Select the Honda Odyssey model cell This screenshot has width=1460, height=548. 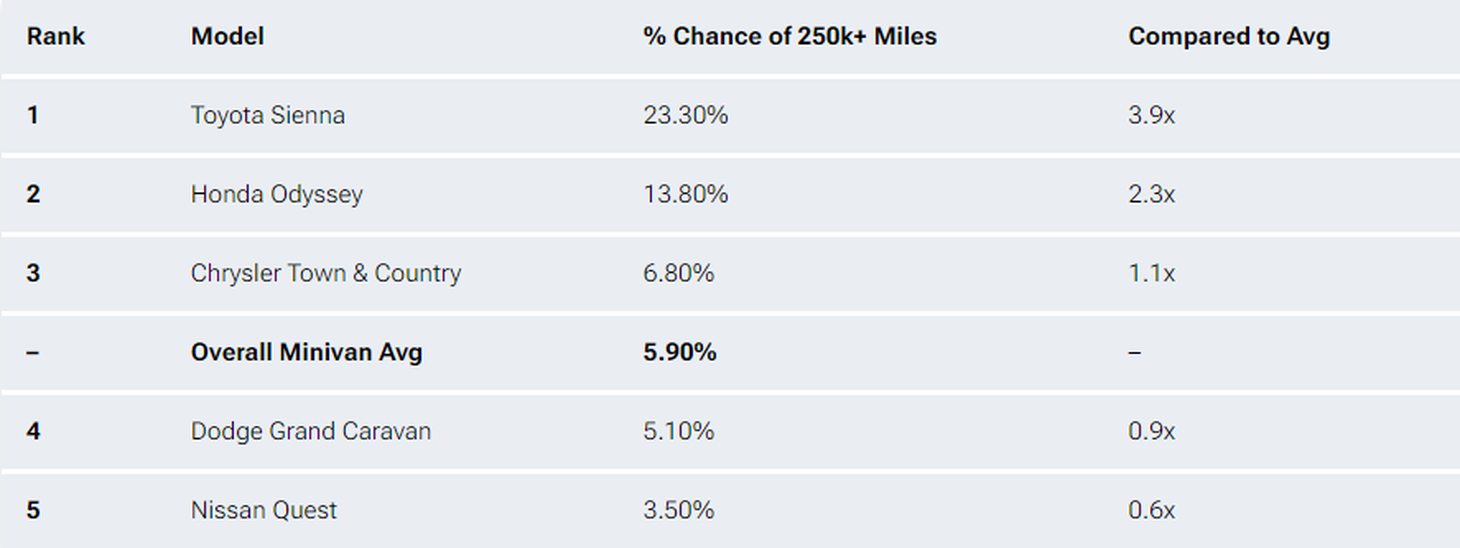(277, 194)
